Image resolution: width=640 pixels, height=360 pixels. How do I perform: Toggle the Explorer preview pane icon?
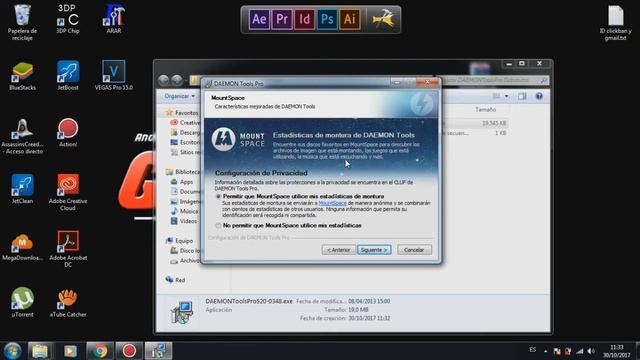[522, 96]
